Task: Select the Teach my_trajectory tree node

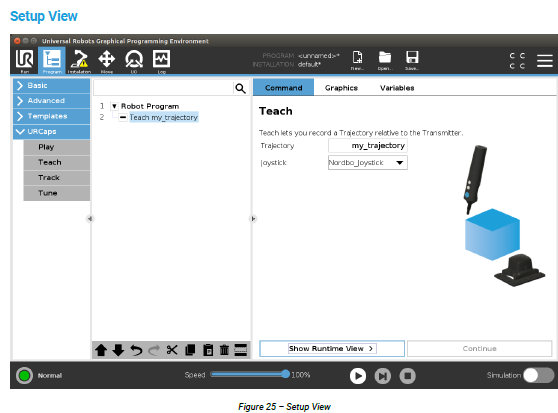Action: [x=164, y=117]
